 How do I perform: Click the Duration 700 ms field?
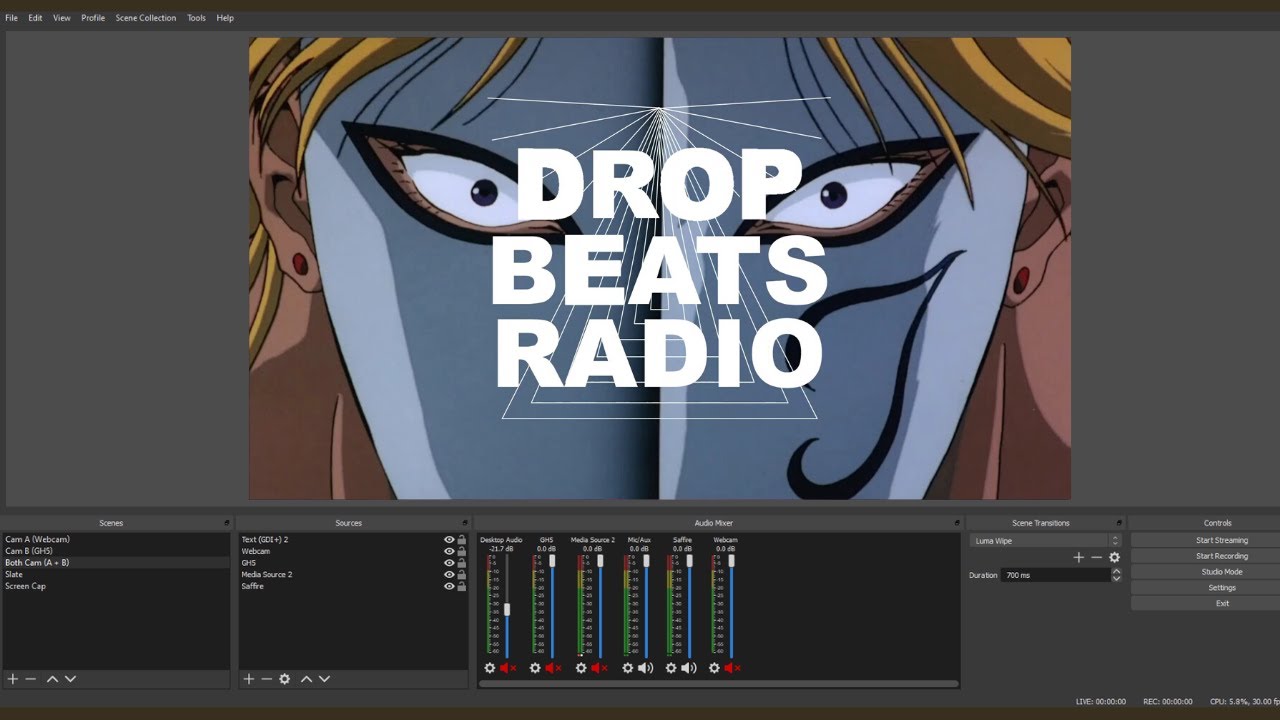click(x=1057, y=575)
